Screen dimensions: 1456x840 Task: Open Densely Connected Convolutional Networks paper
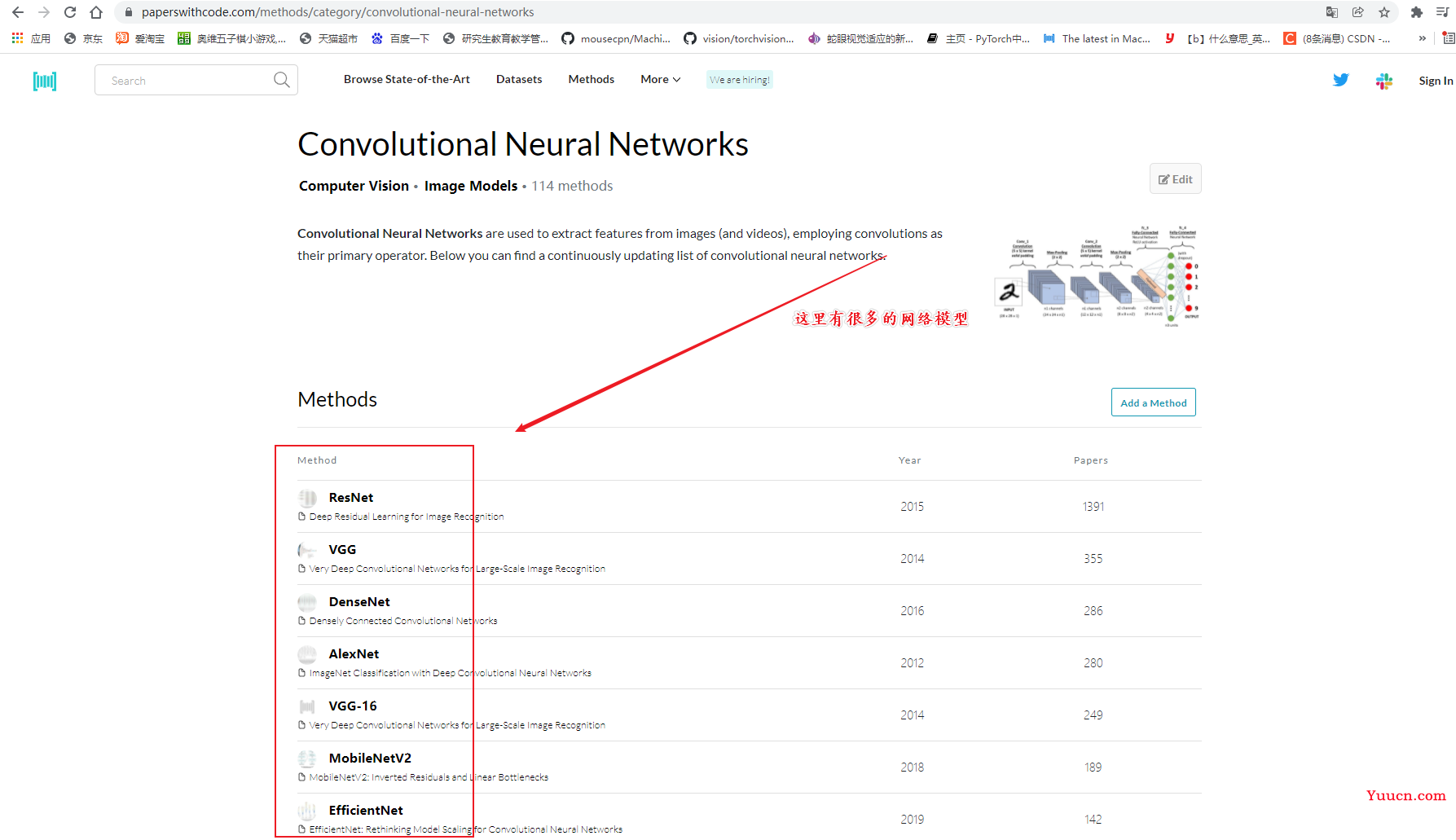pyautogui.click(x=403, y=621)
